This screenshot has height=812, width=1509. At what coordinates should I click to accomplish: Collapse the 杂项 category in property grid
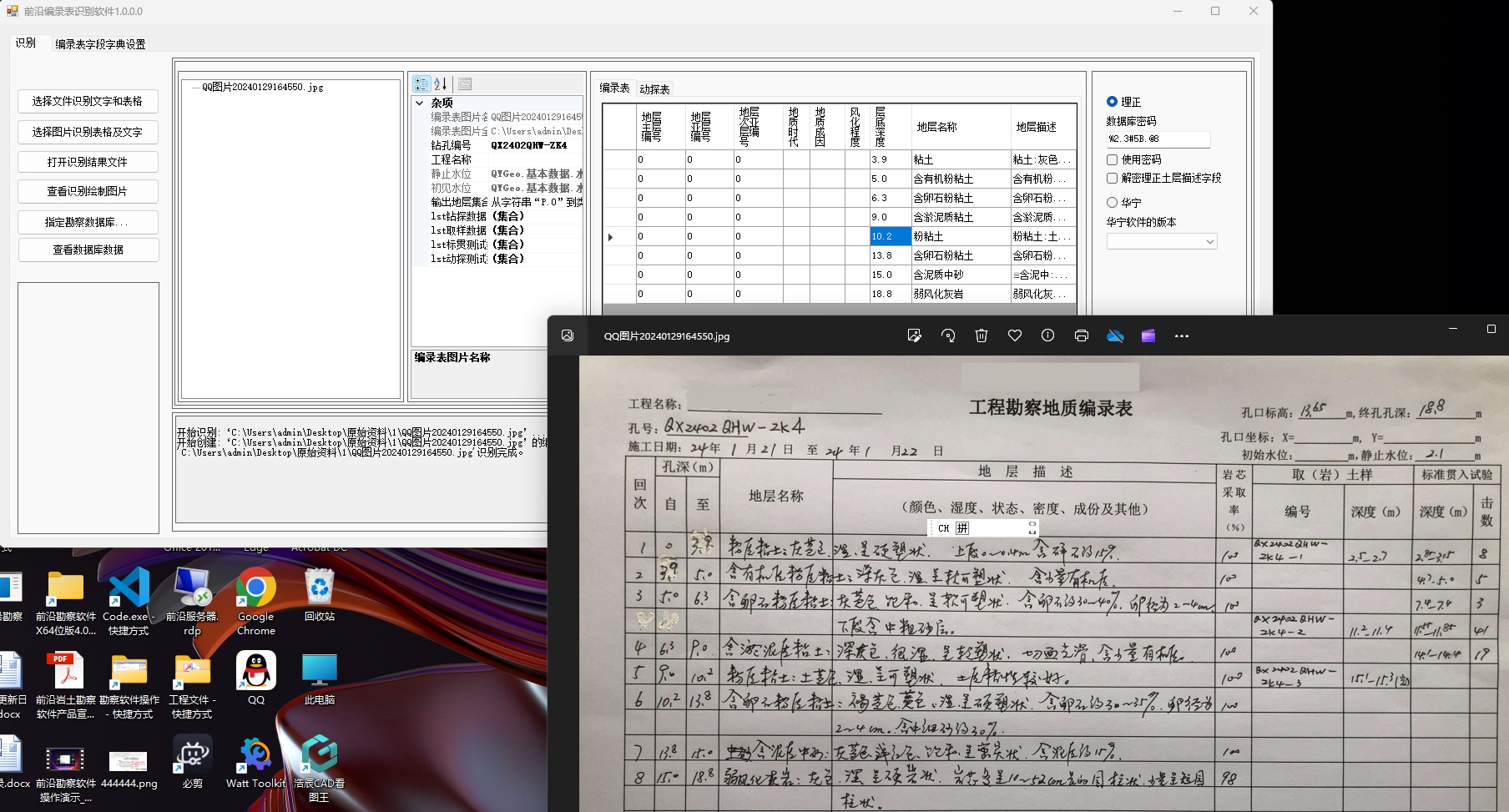click(x=420, y=103)
